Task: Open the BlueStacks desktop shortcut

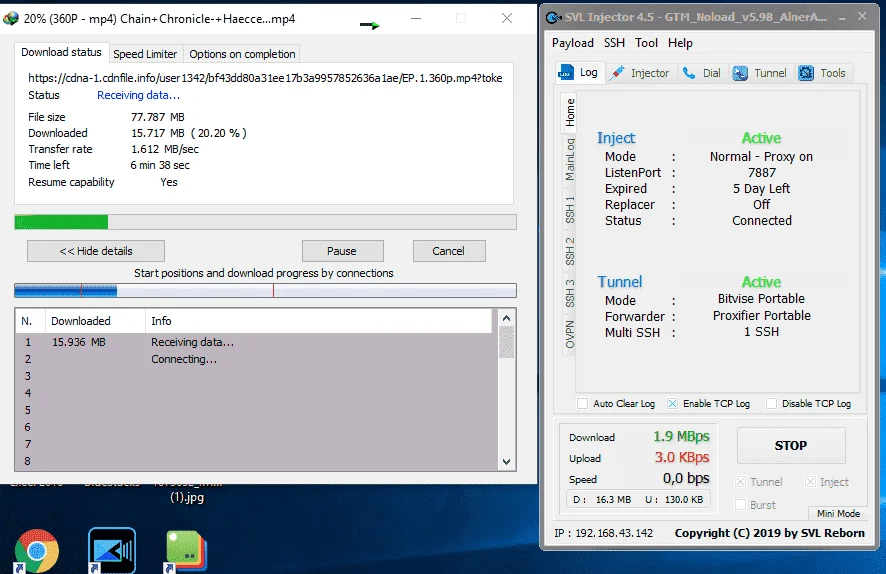Action: coord(186,551)
